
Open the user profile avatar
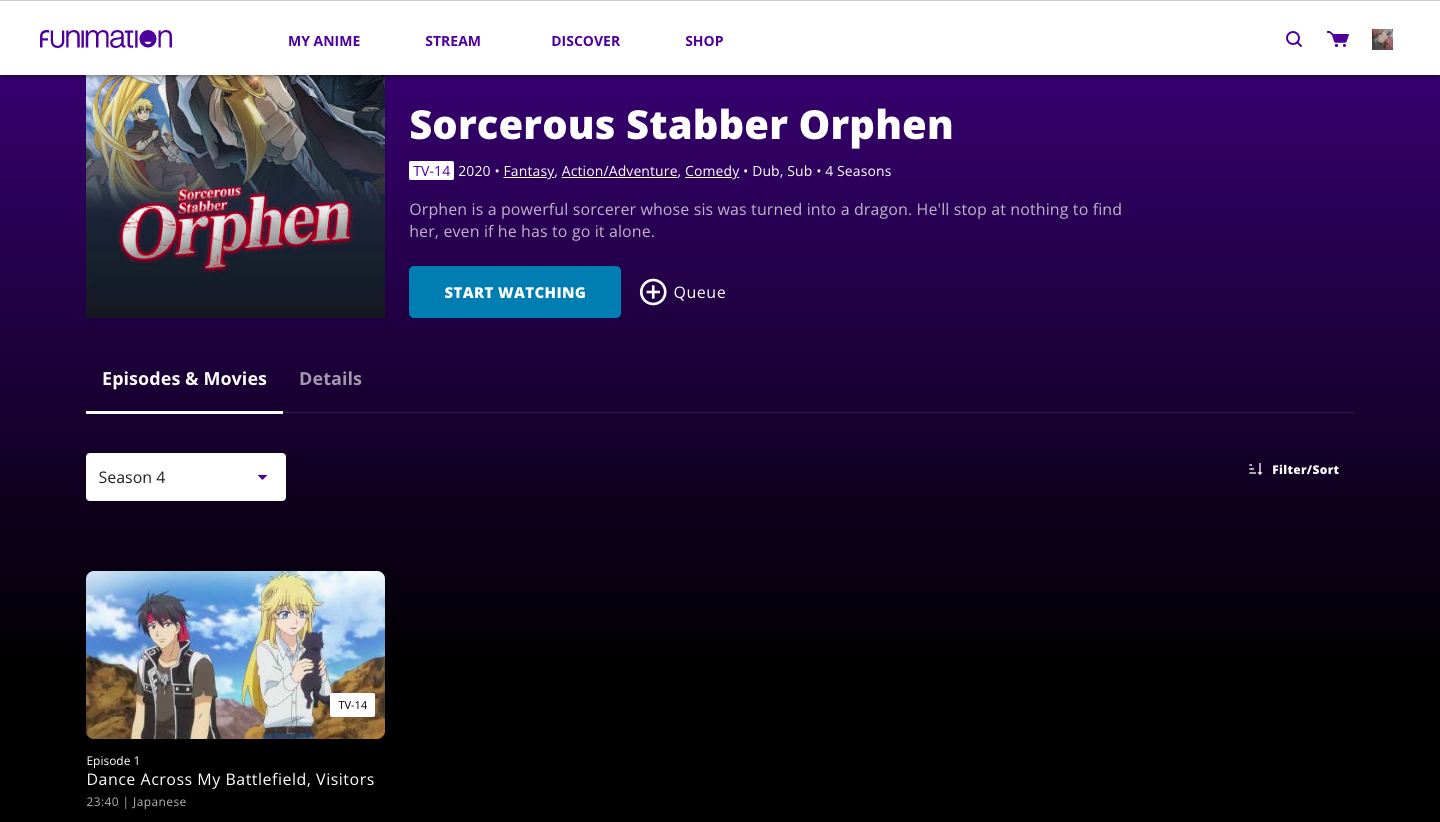coord(1382,40)
